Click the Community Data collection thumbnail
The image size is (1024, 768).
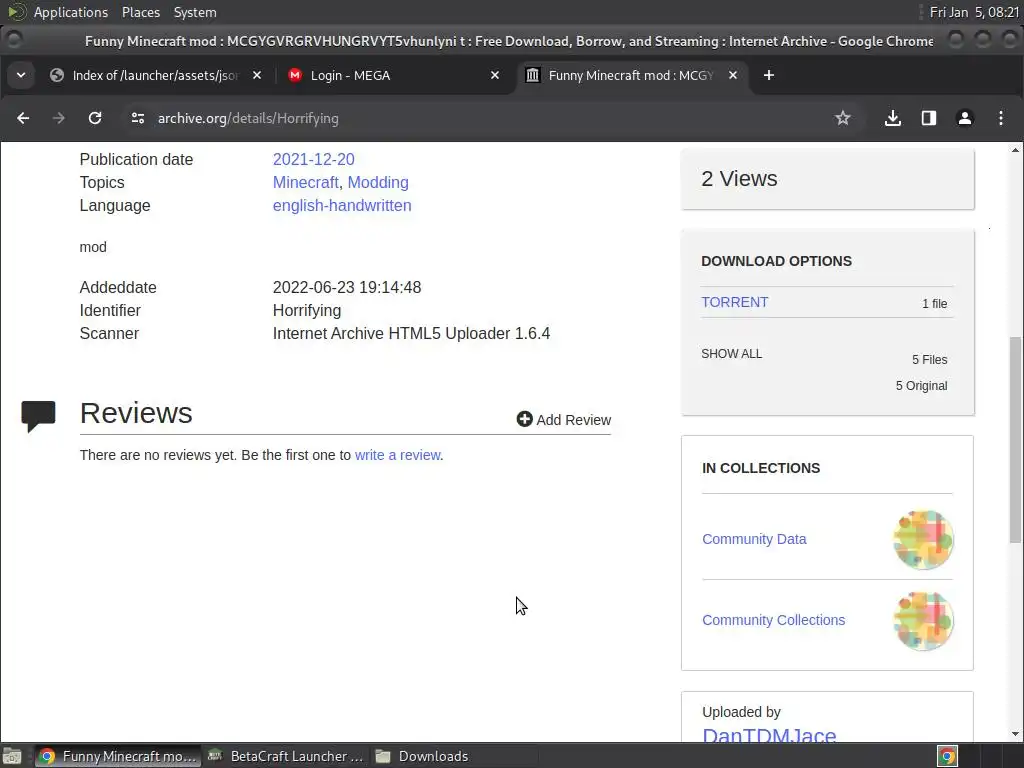tap(923, 539)
